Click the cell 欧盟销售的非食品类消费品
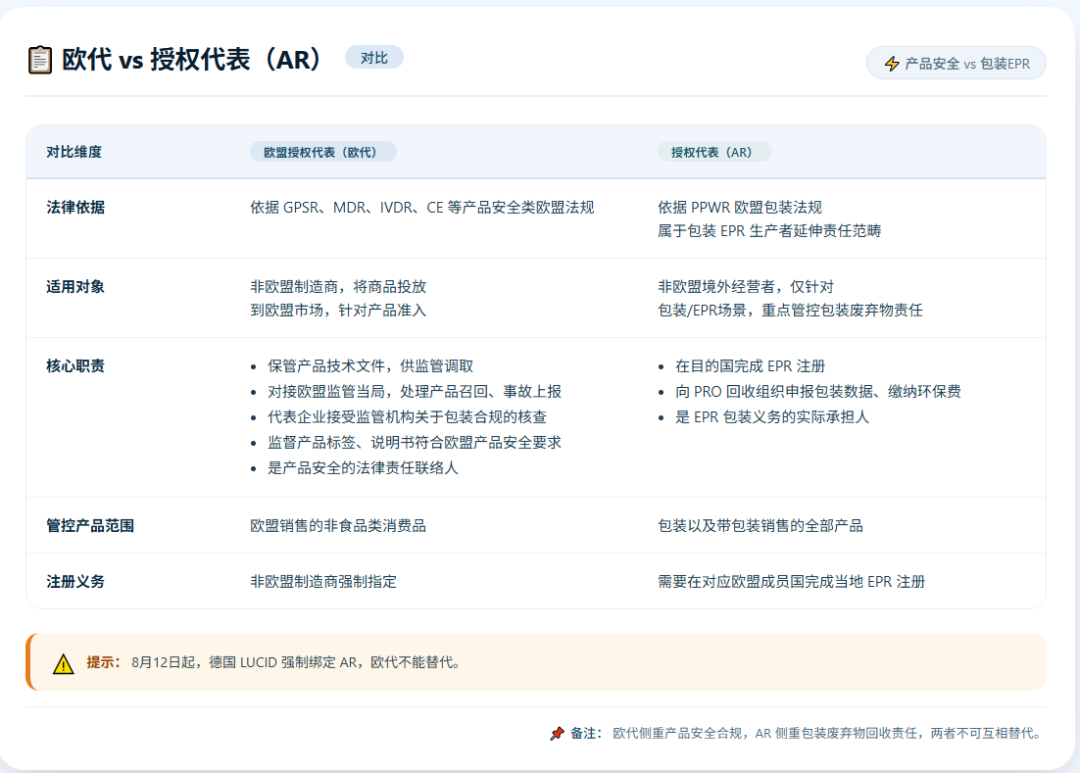Image resolution: width=1080 pixels, height=773 pixels. (x=338, y=526)
